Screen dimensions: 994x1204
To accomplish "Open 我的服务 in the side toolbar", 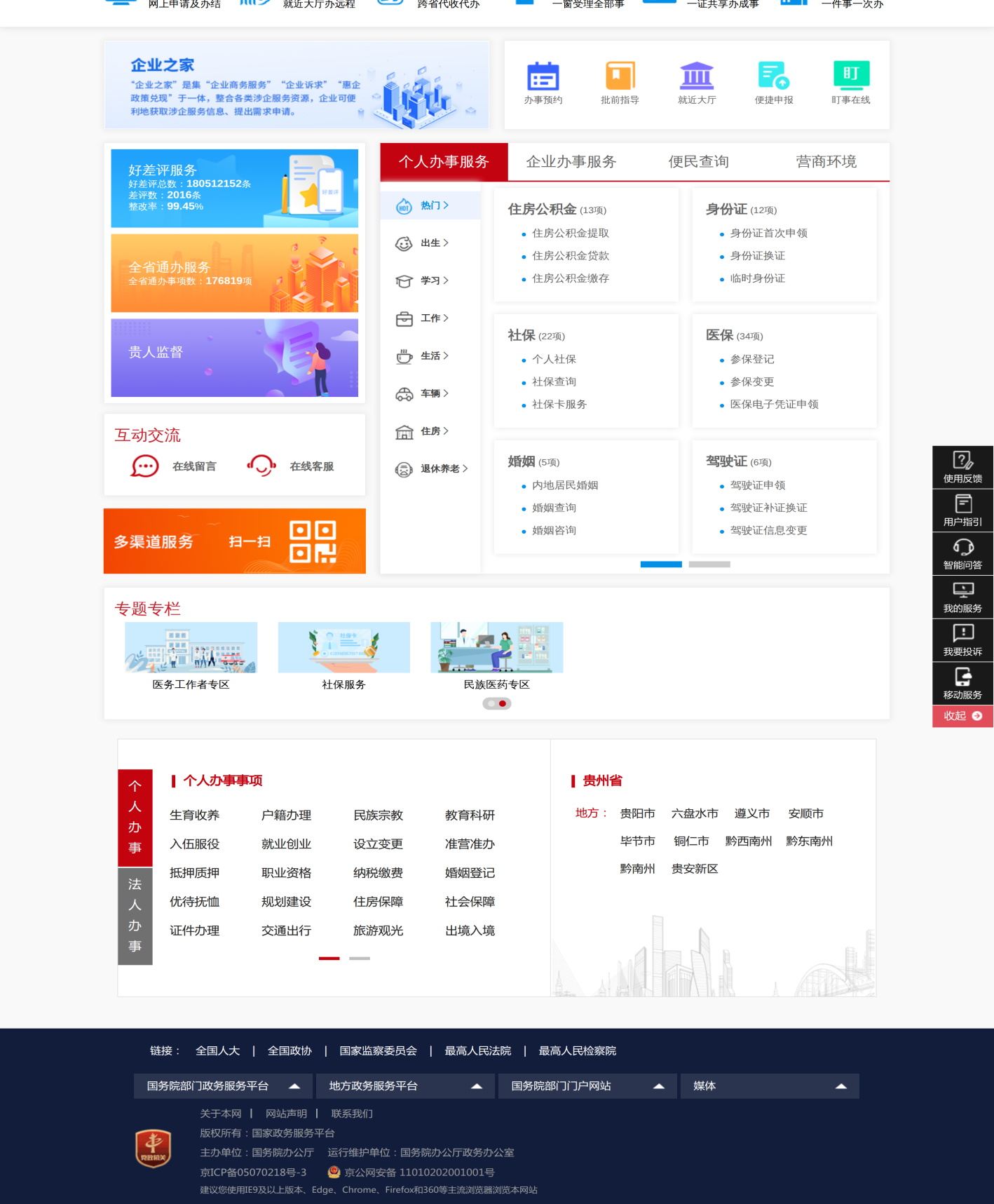I will pyautogui.click(x=962, y=597).
